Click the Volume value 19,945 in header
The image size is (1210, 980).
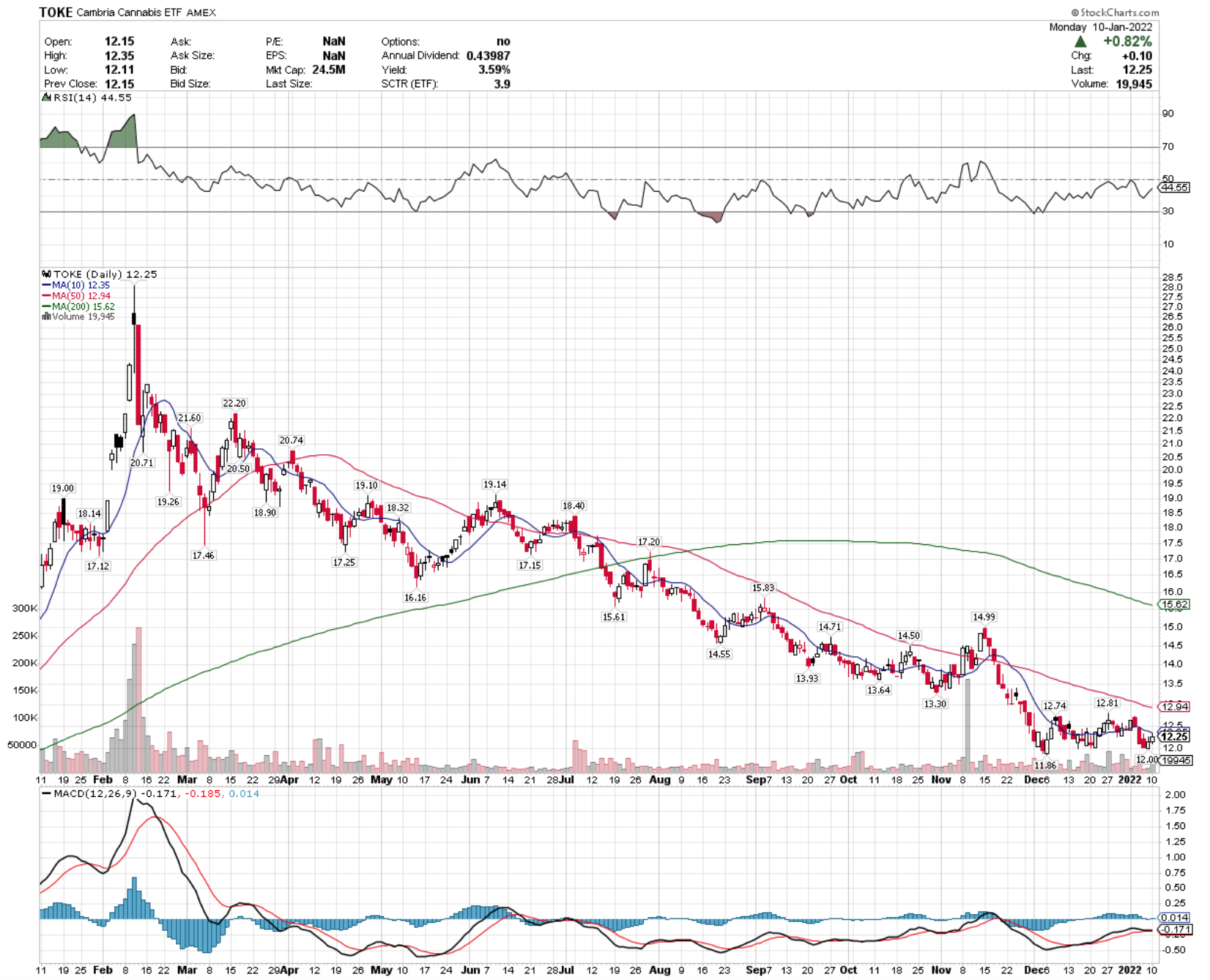click(1134, 84)
